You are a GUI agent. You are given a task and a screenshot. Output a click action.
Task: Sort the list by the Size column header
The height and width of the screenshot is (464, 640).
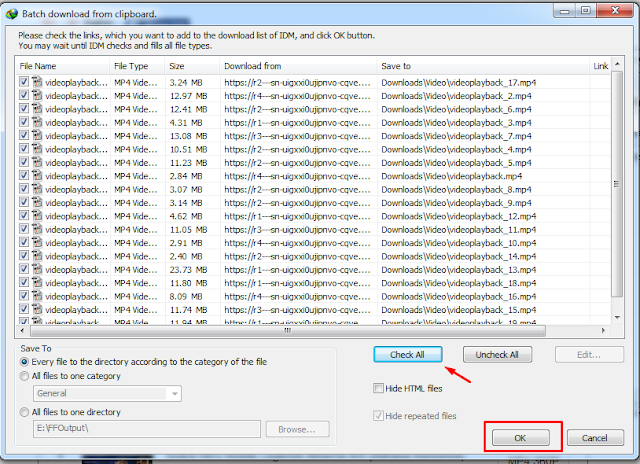pos(190,66)
